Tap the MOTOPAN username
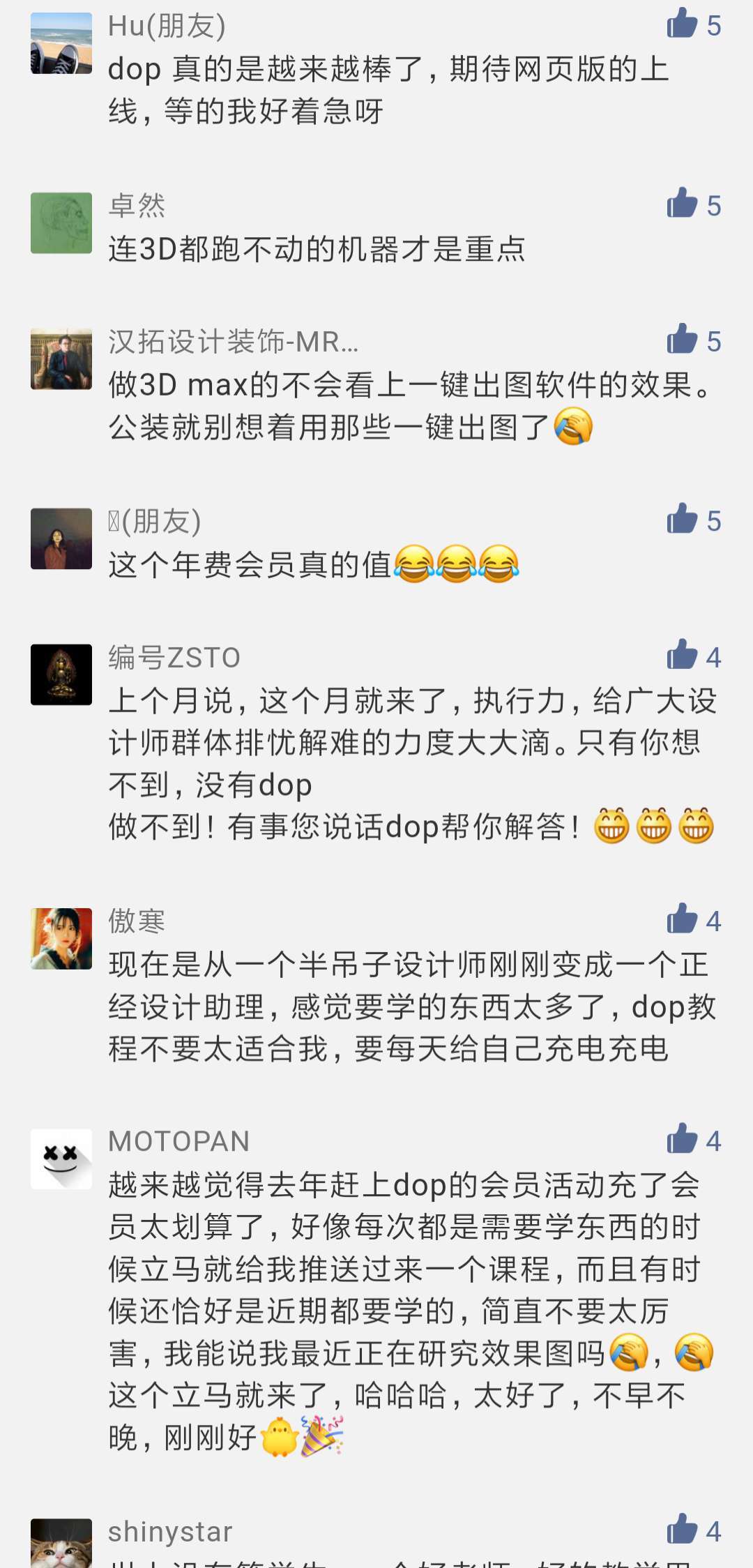Image resolution: width=753 pixels, height=1568 pixels. coord(178,1141)
